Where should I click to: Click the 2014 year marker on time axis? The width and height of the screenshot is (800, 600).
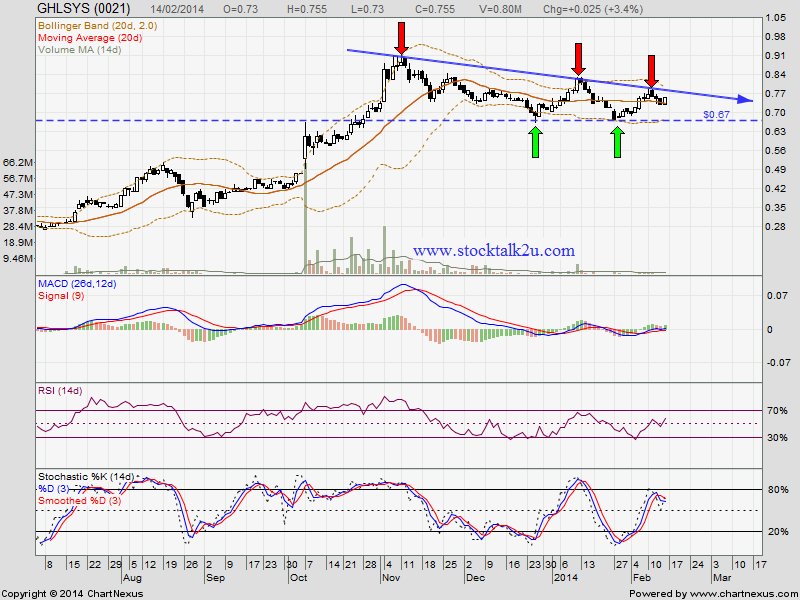pyautogui.click(x=566, y=578)
